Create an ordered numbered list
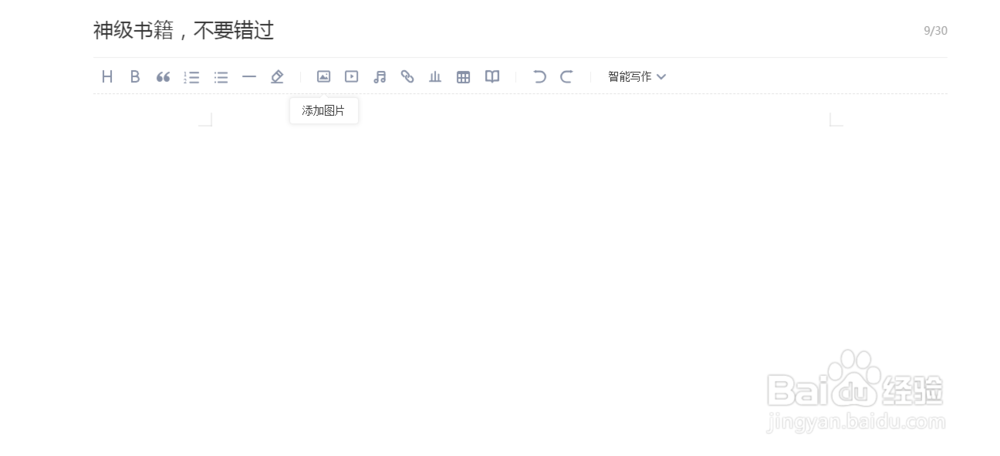 click(x=191, y=77)
